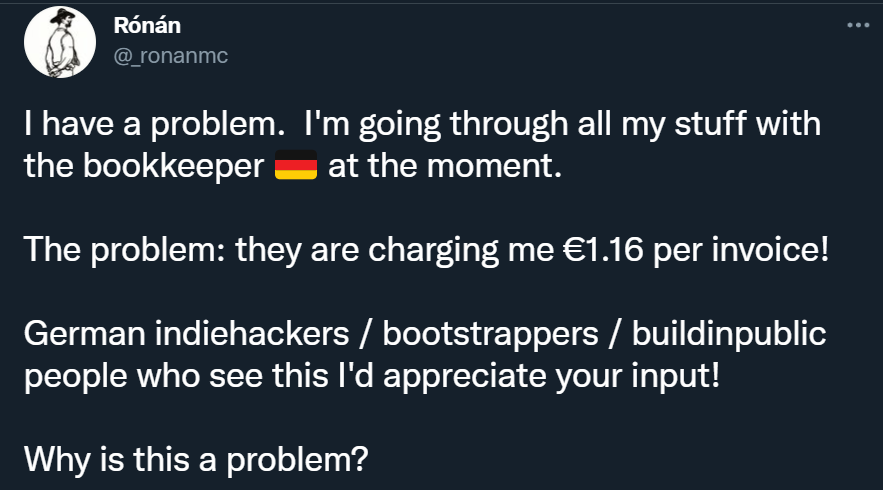Visit the @_ronanmc handle link
The image size is (883, 490).
[171, 56]
